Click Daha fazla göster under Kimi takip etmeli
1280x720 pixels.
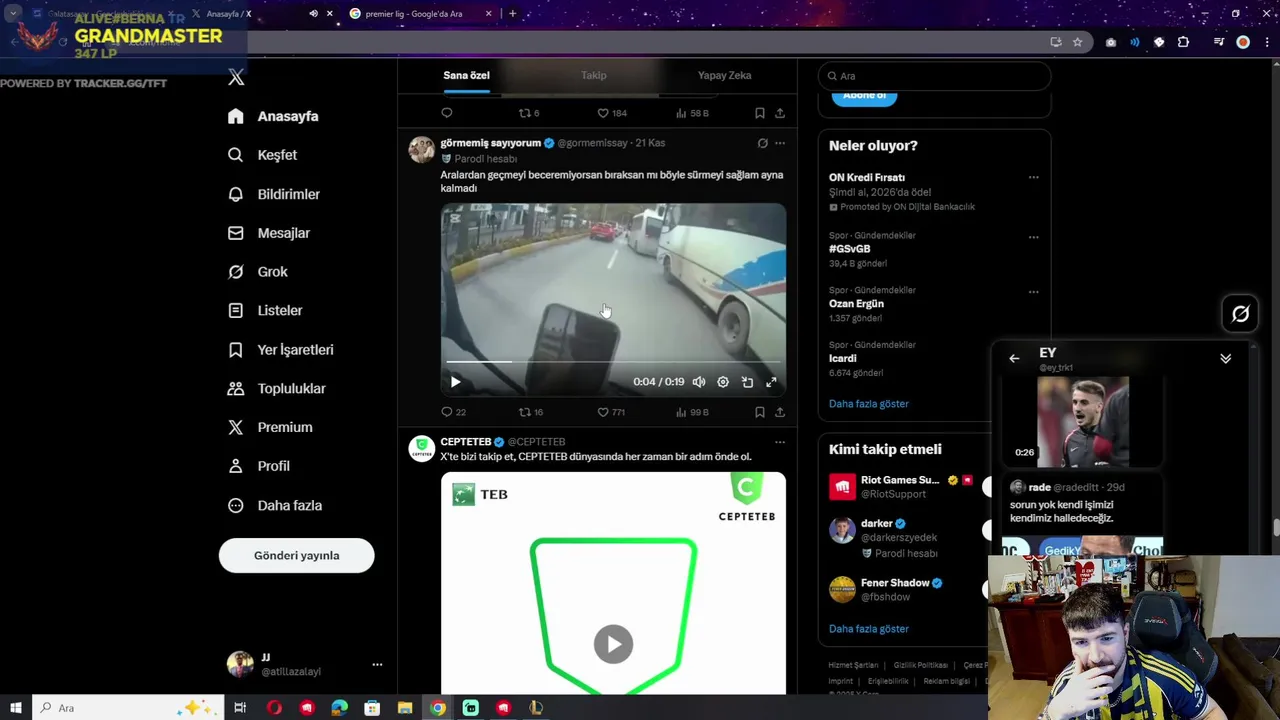click(869, 629)
